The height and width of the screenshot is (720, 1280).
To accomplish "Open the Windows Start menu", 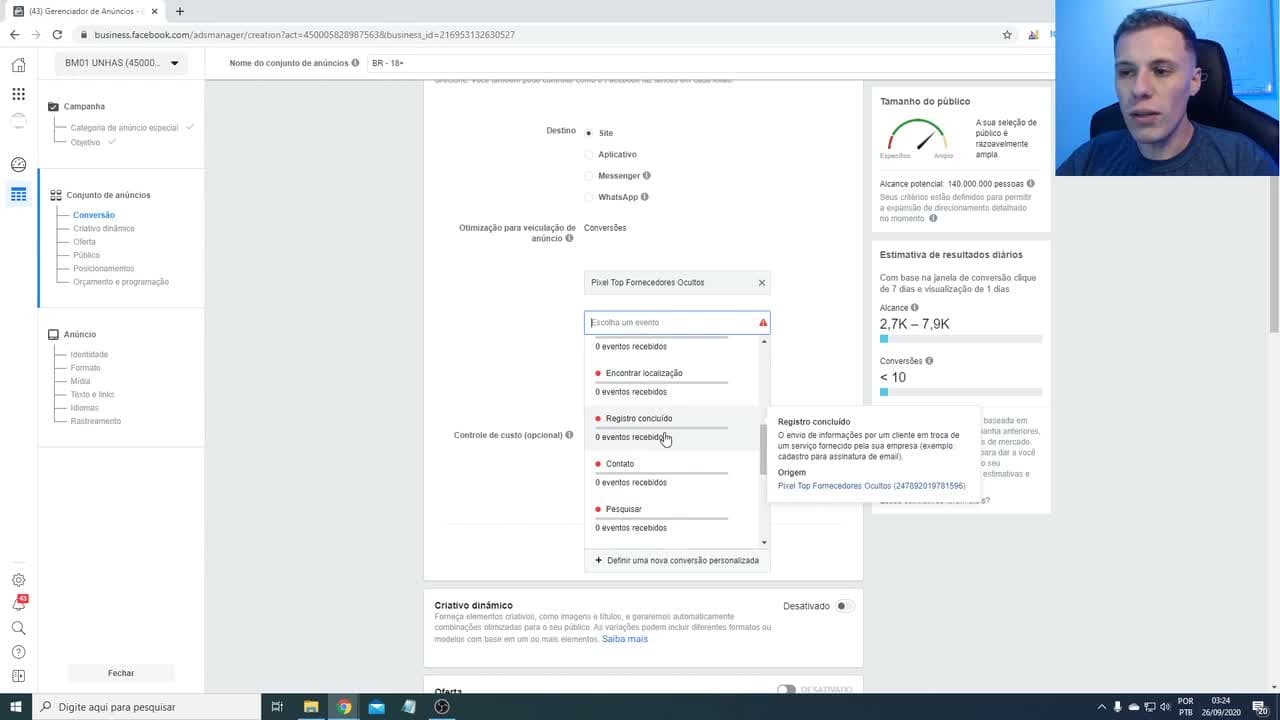I will [16, 707].
